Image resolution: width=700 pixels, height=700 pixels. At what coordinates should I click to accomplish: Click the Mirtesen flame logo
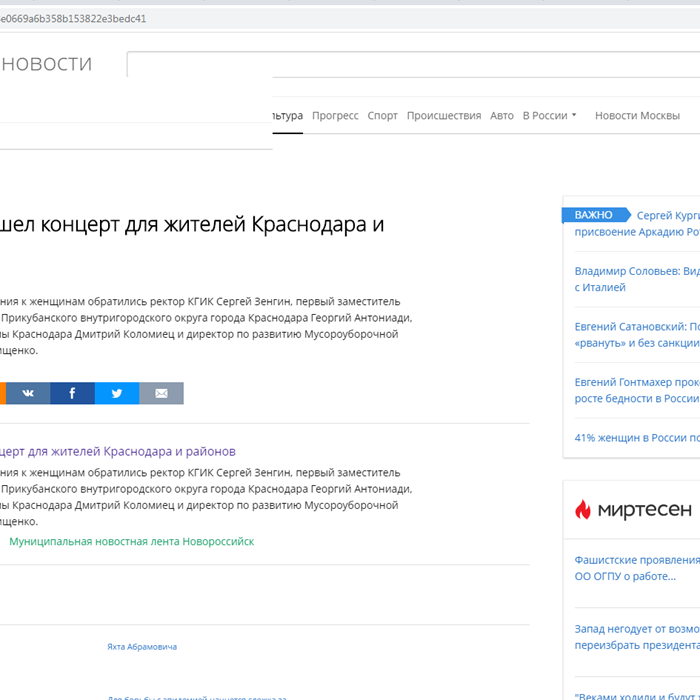(583, 509)
